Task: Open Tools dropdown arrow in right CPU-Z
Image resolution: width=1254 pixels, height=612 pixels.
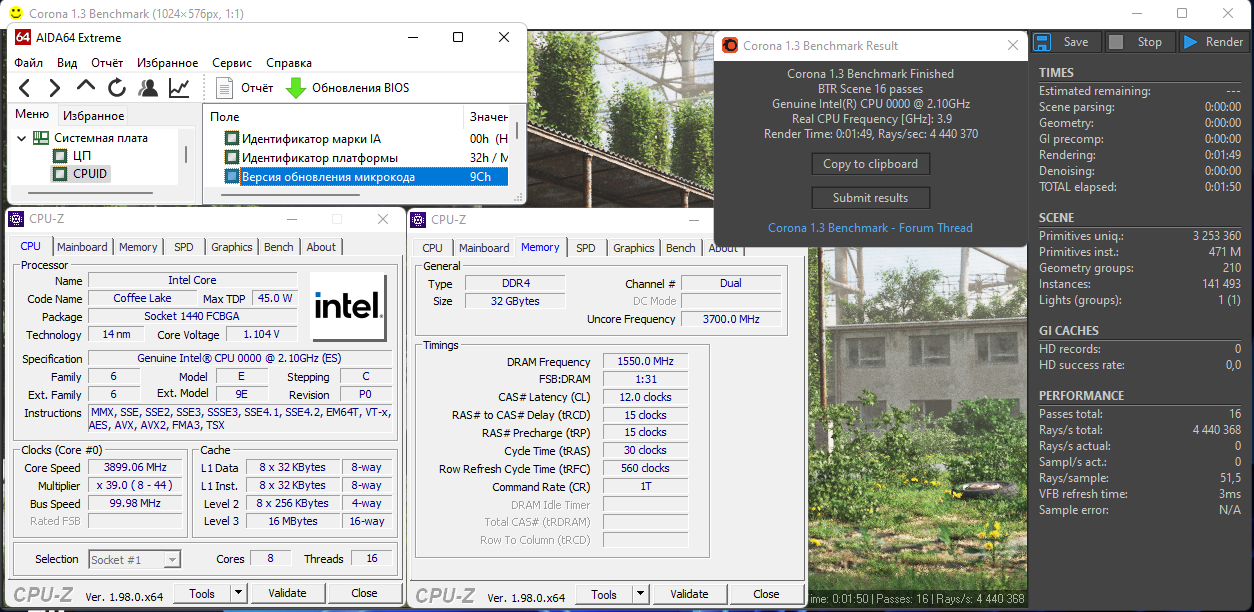Action: tap(640, 594)
